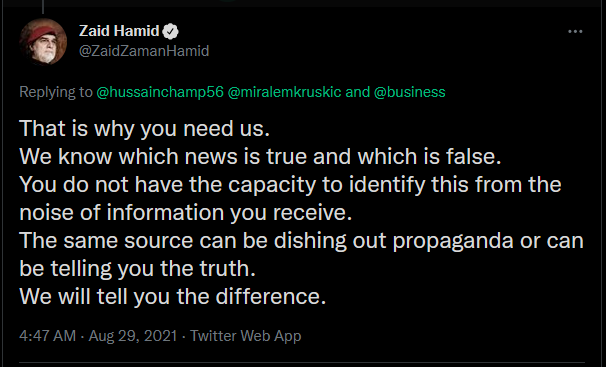This screenshot has height=367, width=606.
Task: Visit the @ZaidZamanHamid handle
Action: (x=144, y=51)
